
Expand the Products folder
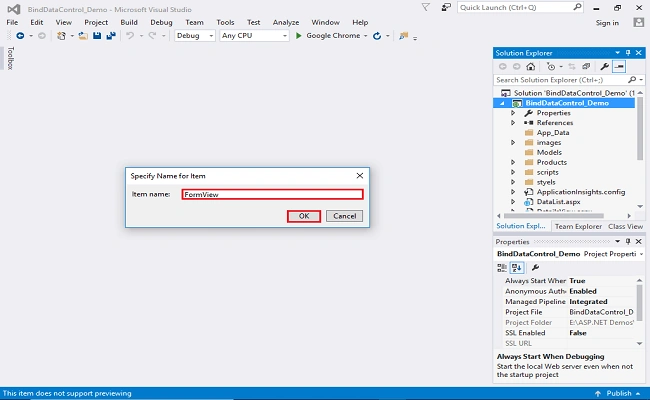tap(513, 162)
